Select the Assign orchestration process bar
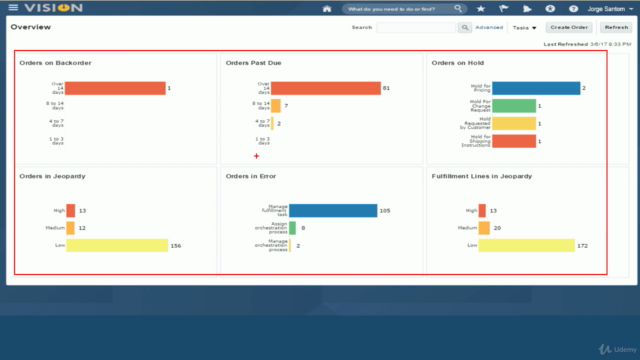Screen dimensions: 640x360 pos(293,228)
